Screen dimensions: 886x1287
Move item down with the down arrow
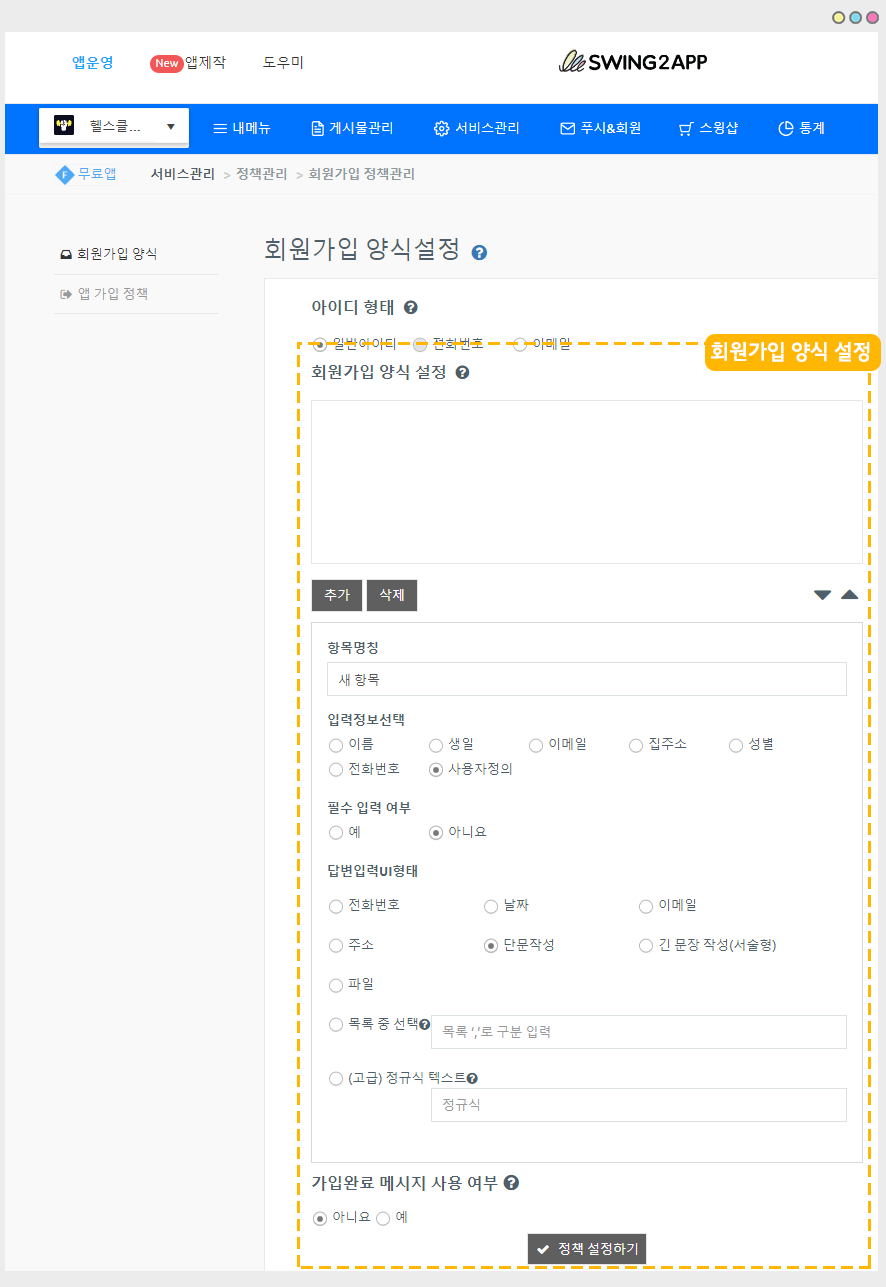click(x=822, y=595)
